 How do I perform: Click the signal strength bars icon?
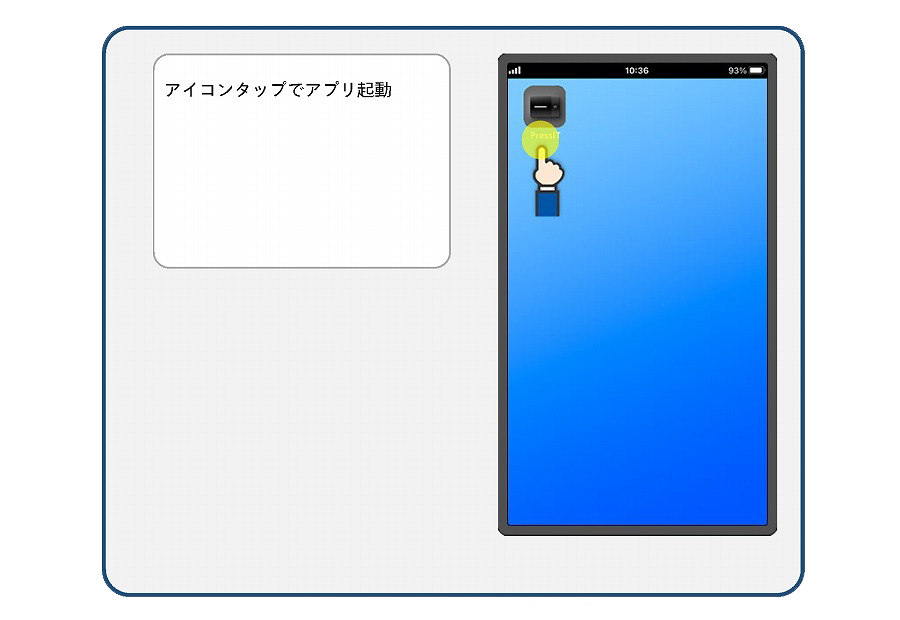pos(515,71)
